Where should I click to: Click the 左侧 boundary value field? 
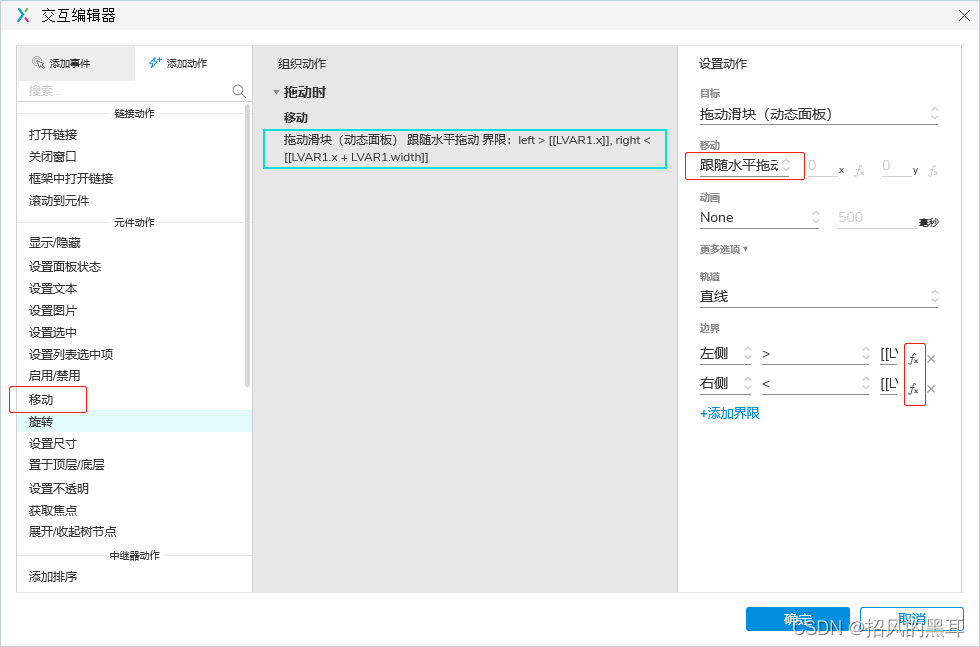coord(889,354)
